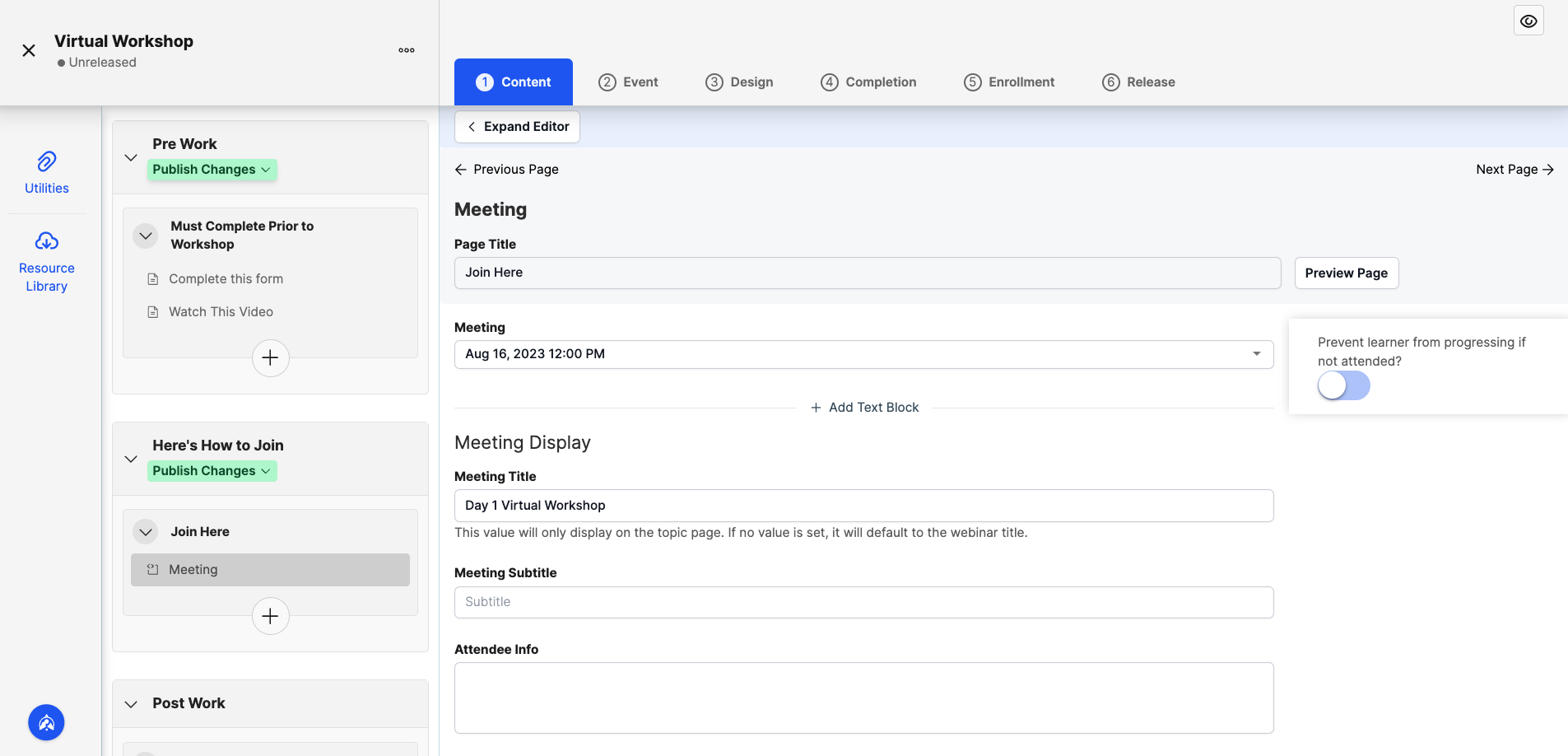Open the Meeting date dropdown
The height and width of the screenshot is (756, 1568).
(x=863, y=354)
